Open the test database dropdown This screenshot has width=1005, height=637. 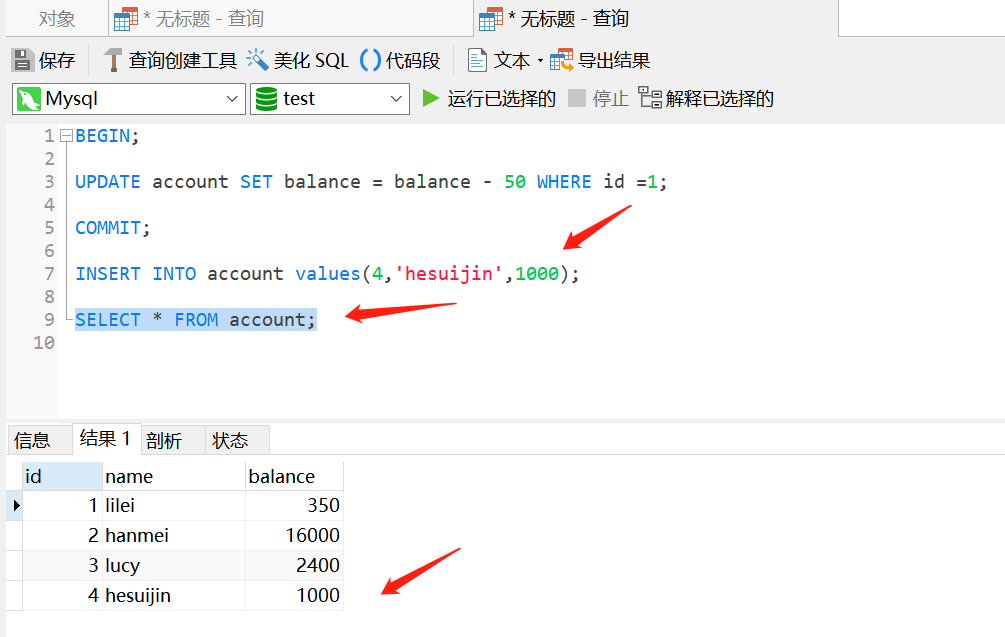(330, 99)
